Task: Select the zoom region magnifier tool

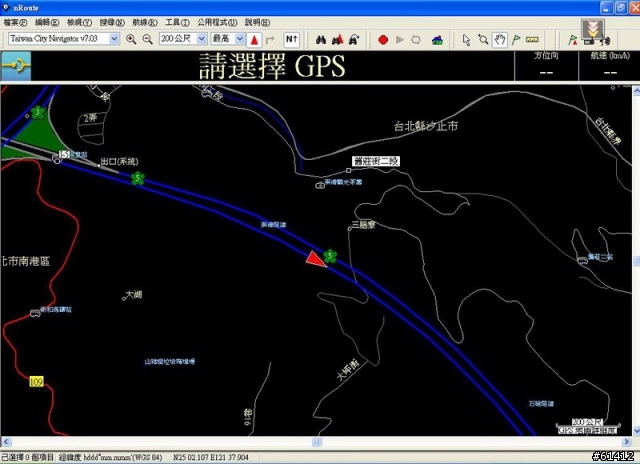Action: [483, 40]
